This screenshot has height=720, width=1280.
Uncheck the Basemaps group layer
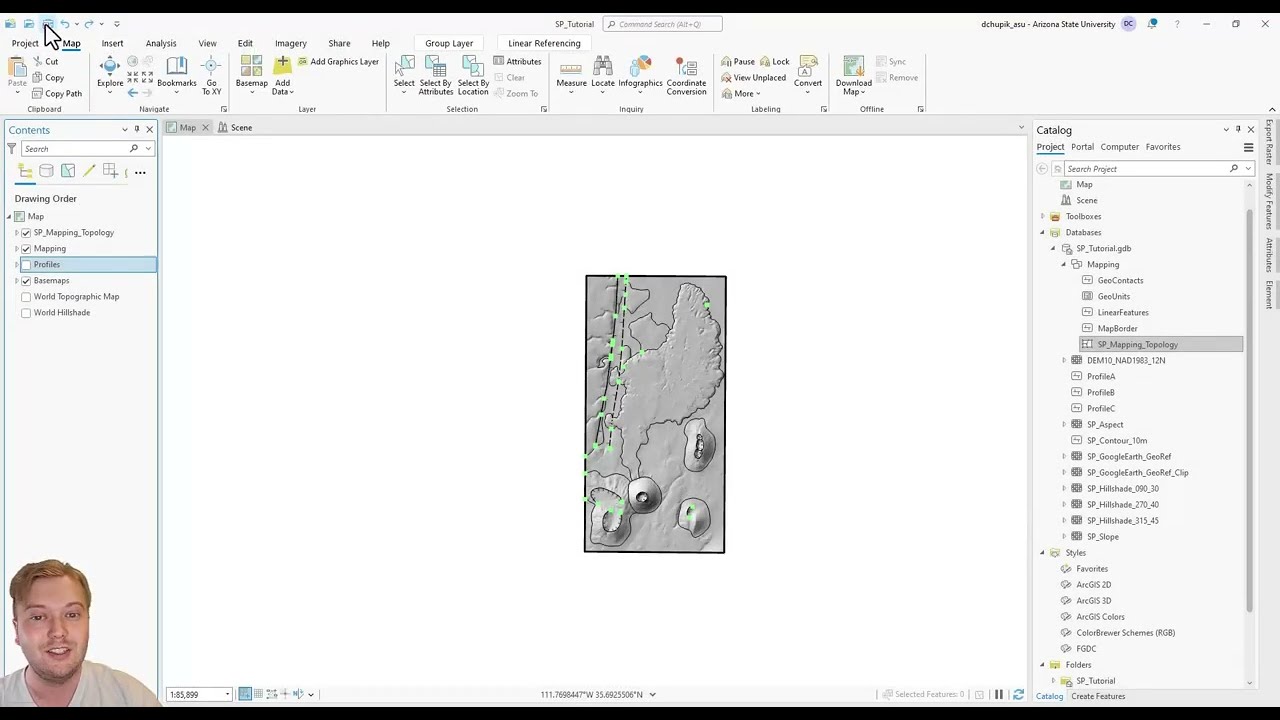[26, 281]
